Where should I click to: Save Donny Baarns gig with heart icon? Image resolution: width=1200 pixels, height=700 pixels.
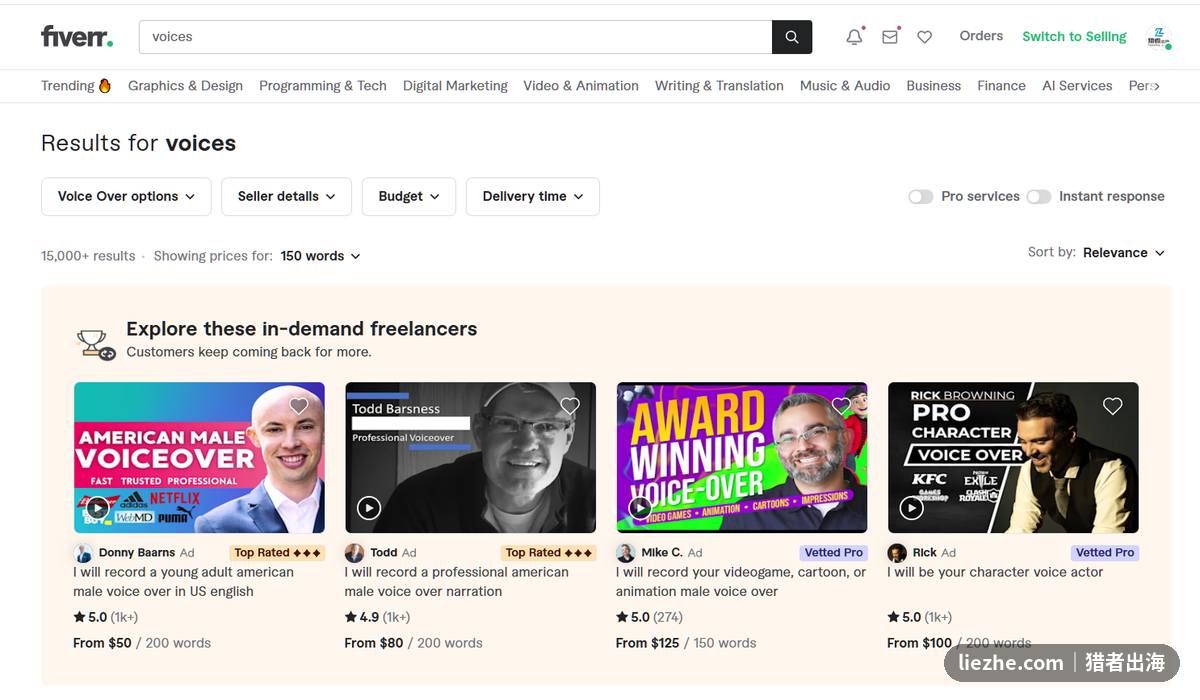tap(298, 406)
